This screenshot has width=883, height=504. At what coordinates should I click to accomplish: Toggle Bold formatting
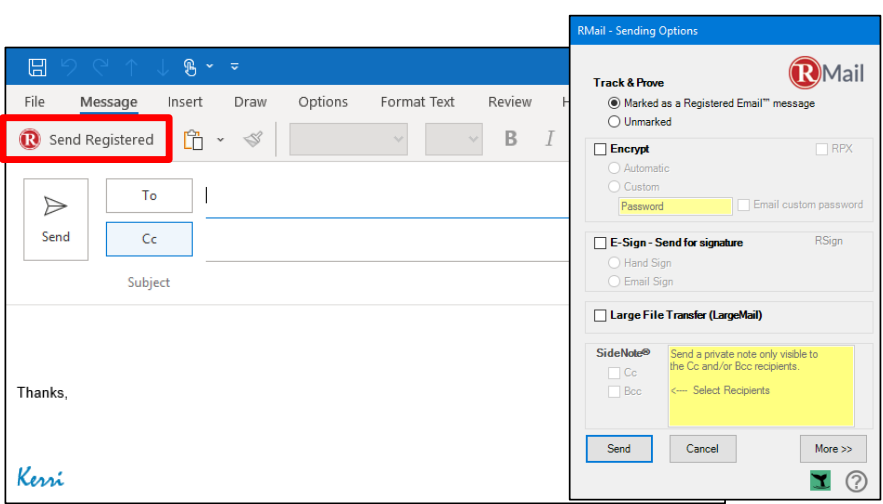point(510,139)
